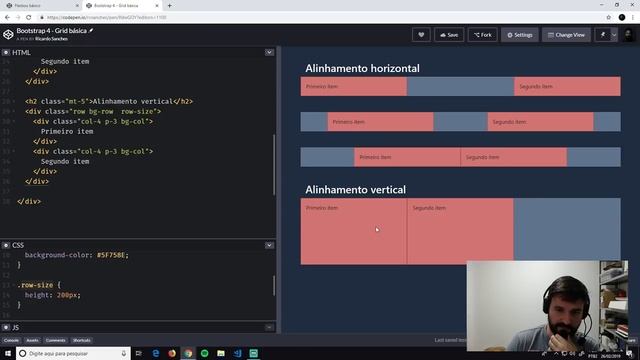640x360 pixels.
Task: Click Primeiro item in the third horizontal row
Action: [375, 157]
